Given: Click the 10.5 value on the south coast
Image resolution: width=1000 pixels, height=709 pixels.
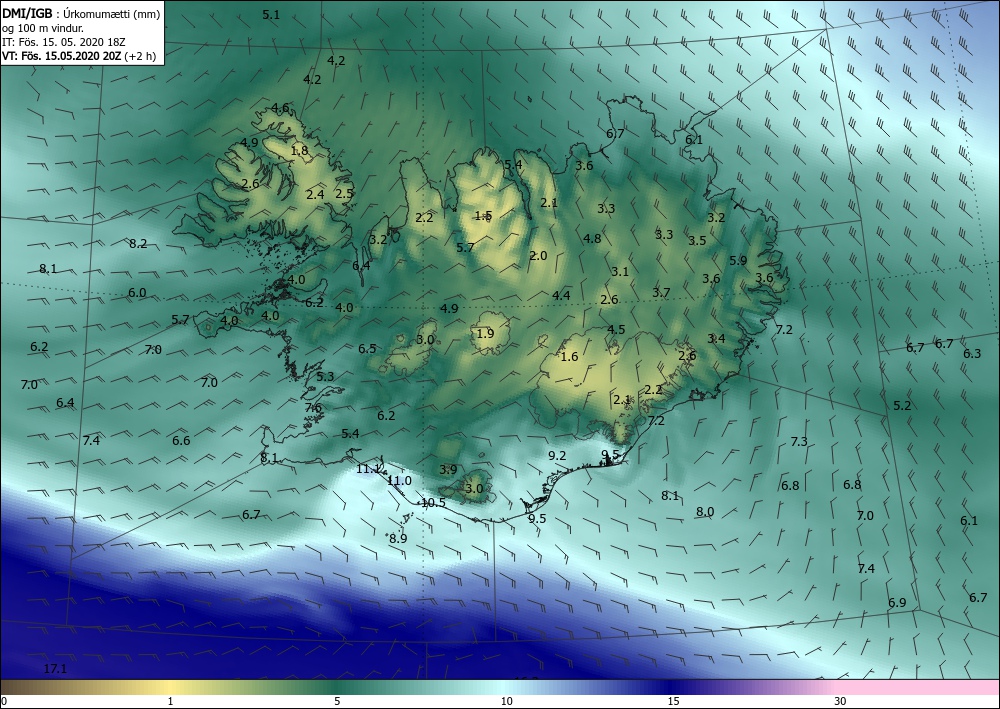Looking at the screenshot, I should (x=433, y=502).
